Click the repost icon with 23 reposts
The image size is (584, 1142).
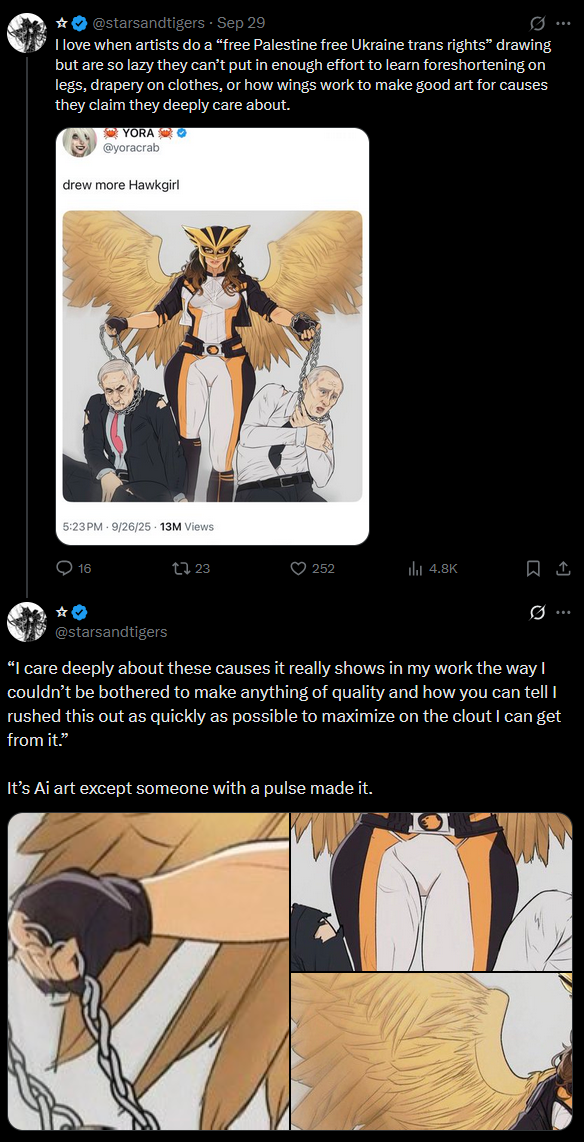pos(178,569)
